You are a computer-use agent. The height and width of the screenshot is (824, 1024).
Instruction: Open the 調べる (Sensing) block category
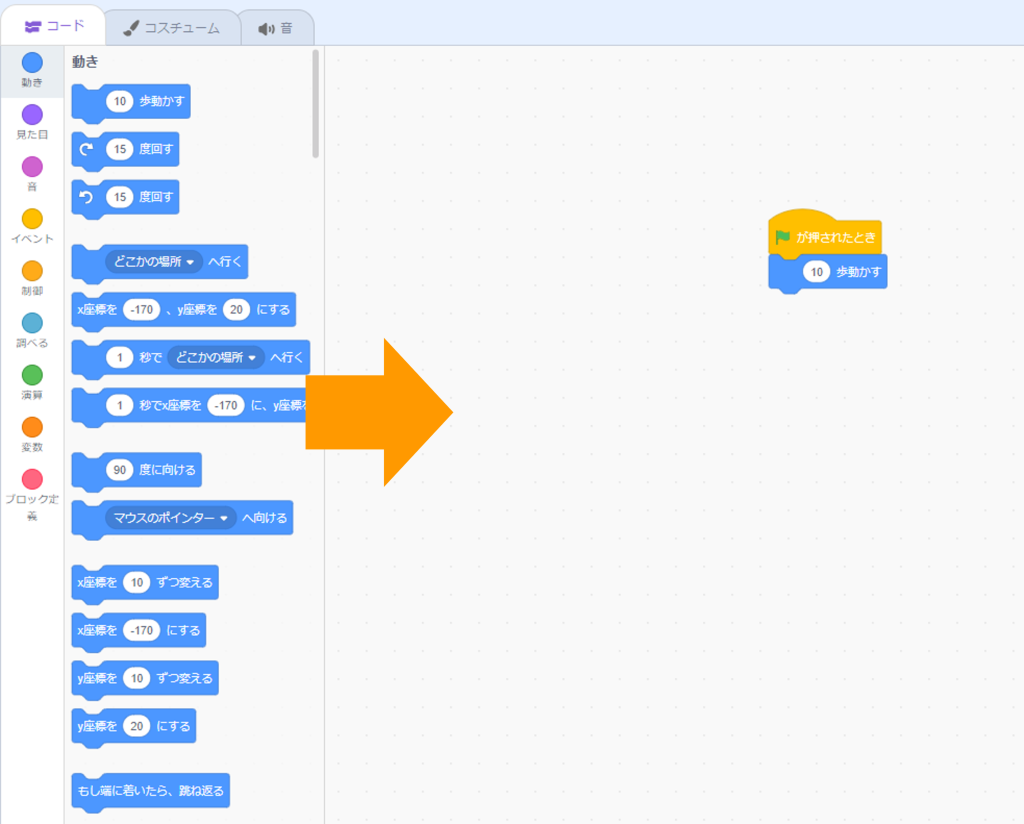32,323
